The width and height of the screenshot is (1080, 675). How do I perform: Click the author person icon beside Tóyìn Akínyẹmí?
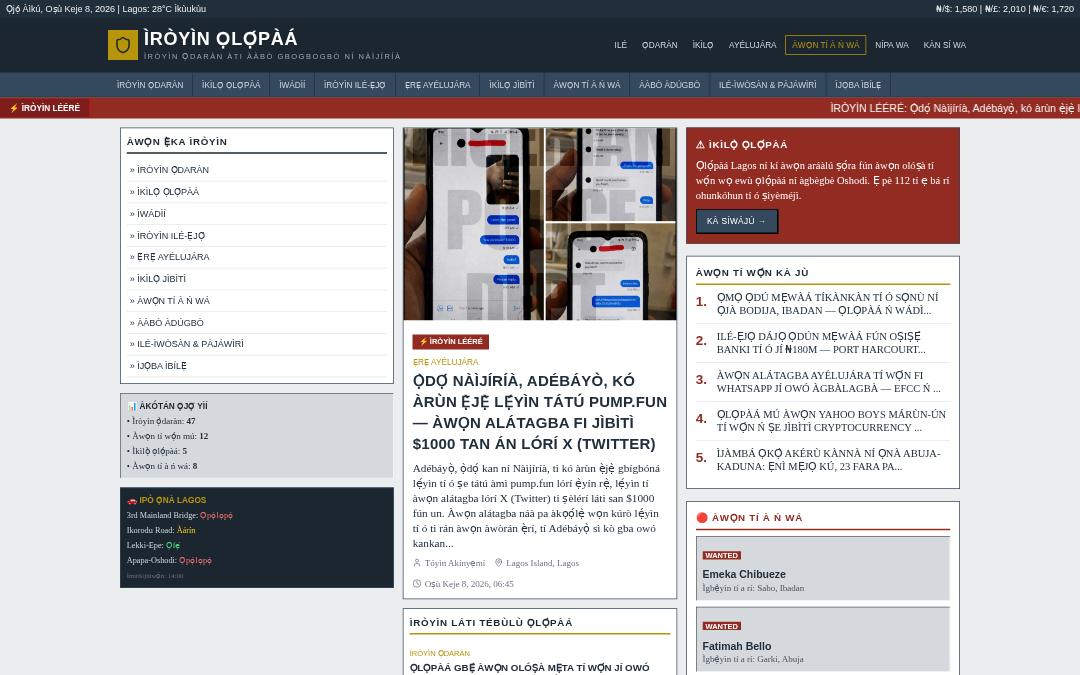tap(417, 563)
